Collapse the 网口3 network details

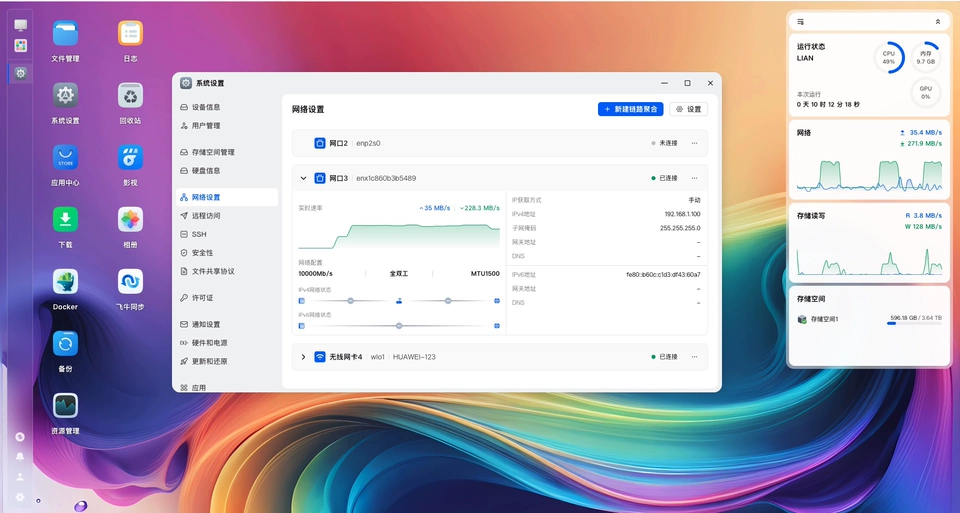pos(303,178)
